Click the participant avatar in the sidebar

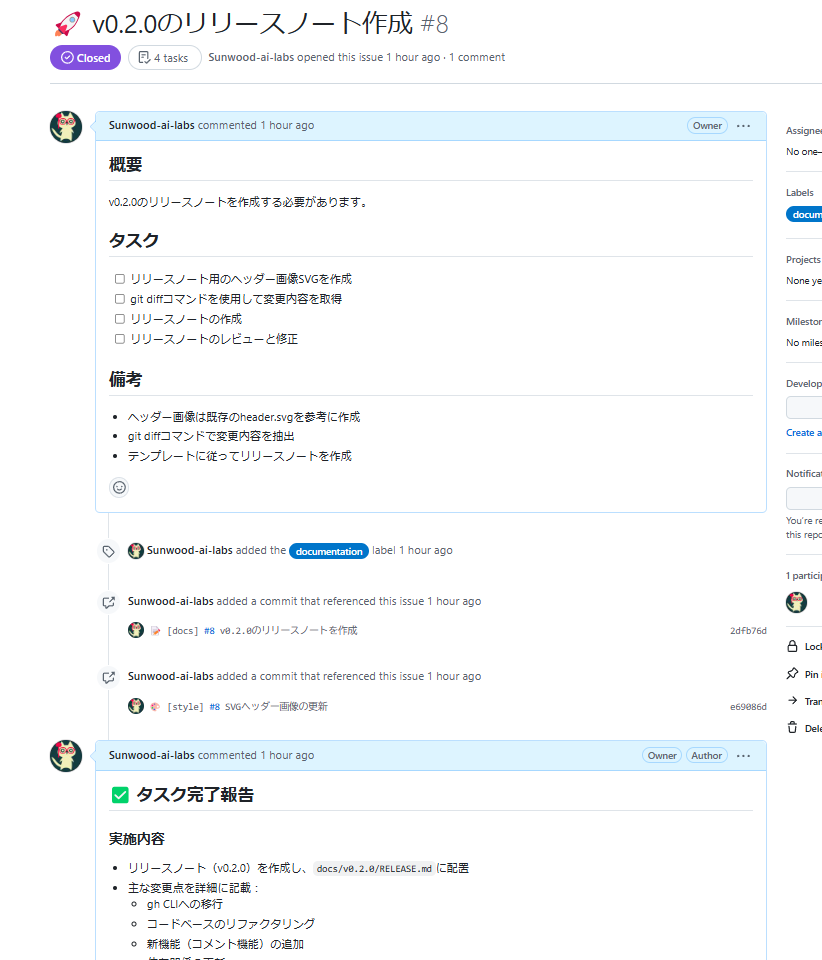(x=796, y=602)
